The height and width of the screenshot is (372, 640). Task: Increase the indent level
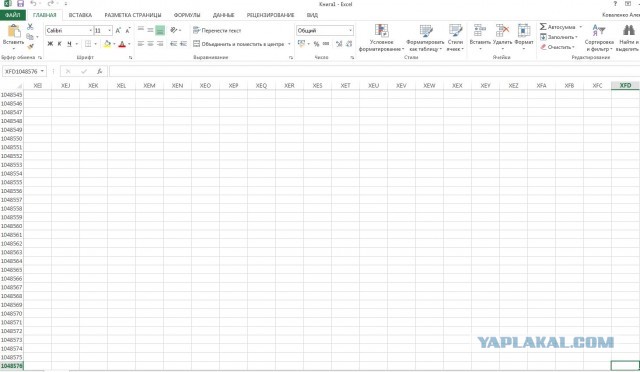click(x=183, y=44)
